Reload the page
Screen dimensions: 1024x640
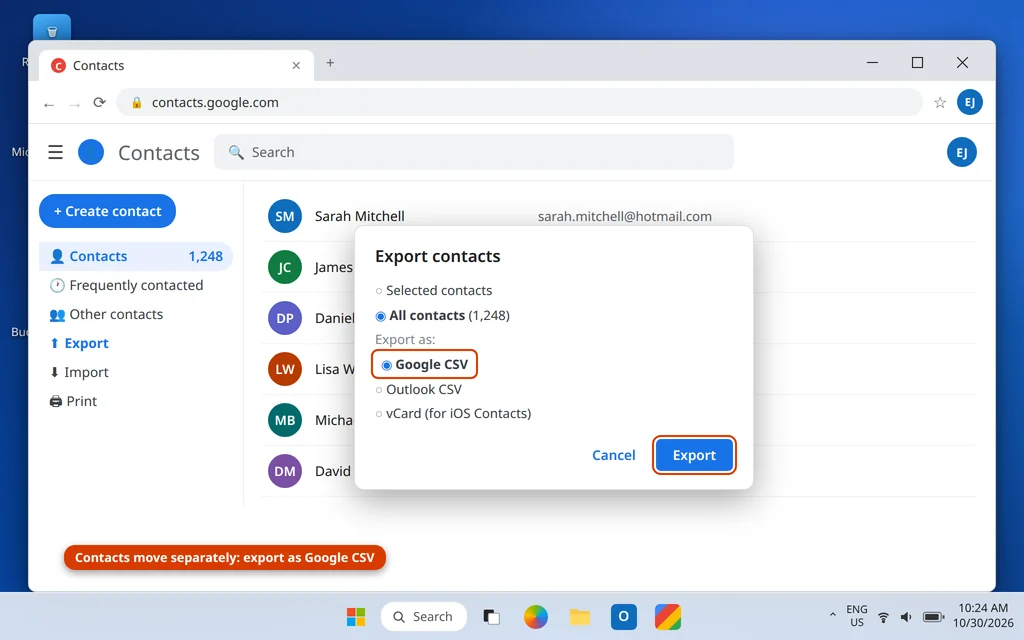click(99, 103)
